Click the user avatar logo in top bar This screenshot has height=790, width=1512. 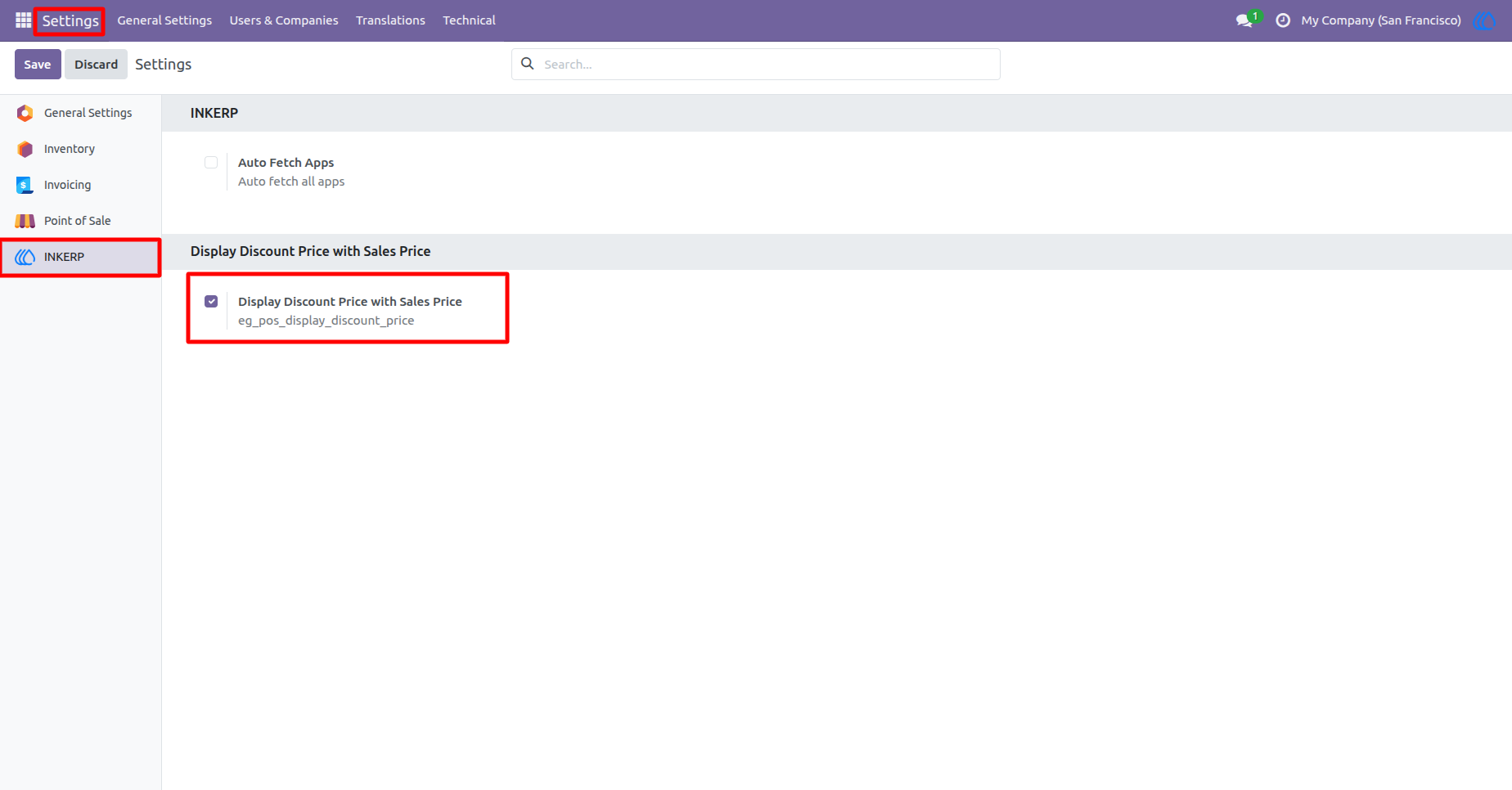(x=1484, y=20)
